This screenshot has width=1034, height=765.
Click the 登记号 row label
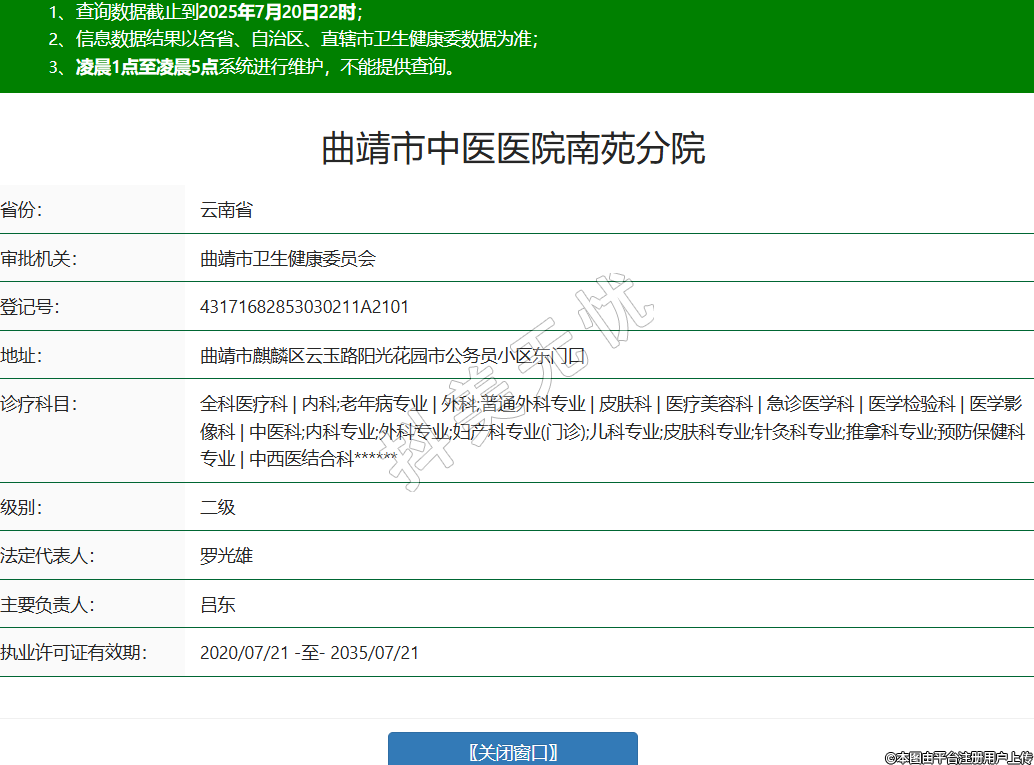[30, 307]
